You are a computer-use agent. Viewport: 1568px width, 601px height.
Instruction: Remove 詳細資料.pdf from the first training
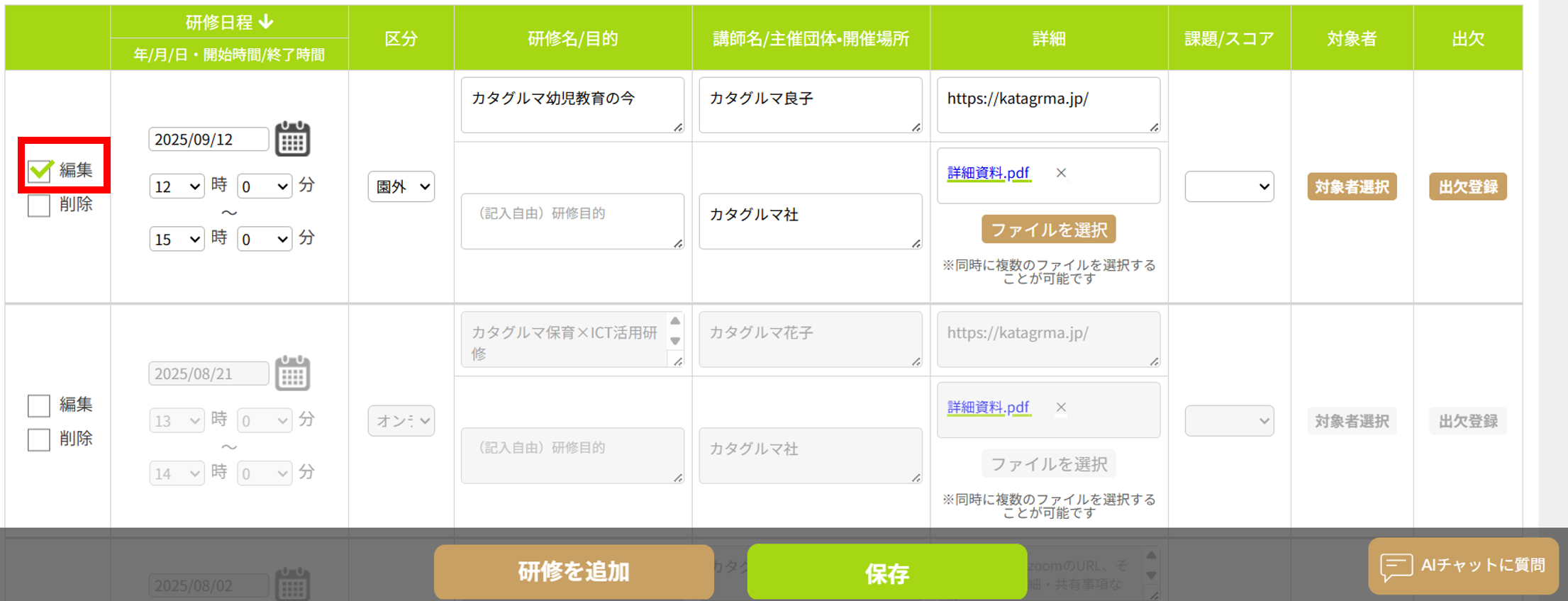(x=1061, y=173)
